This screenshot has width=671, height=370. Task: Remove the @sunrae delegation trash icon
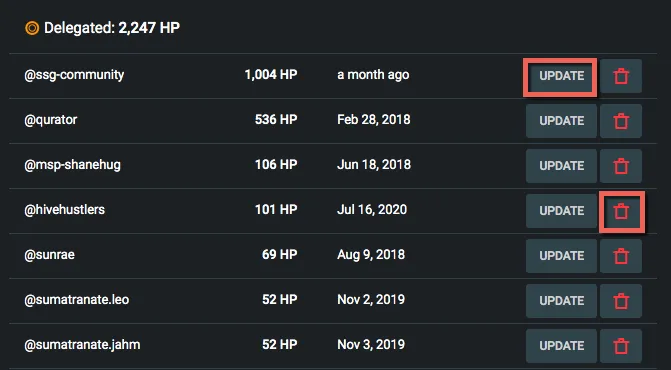(621, 256)
